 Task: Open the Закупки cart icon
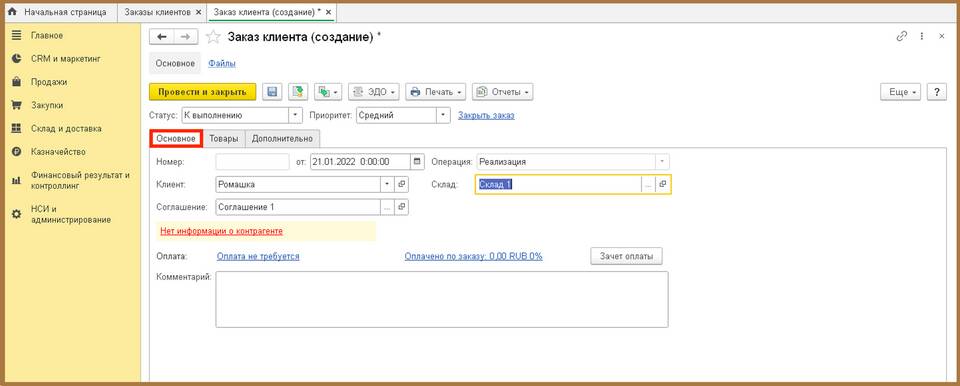(x=17, y=105)
